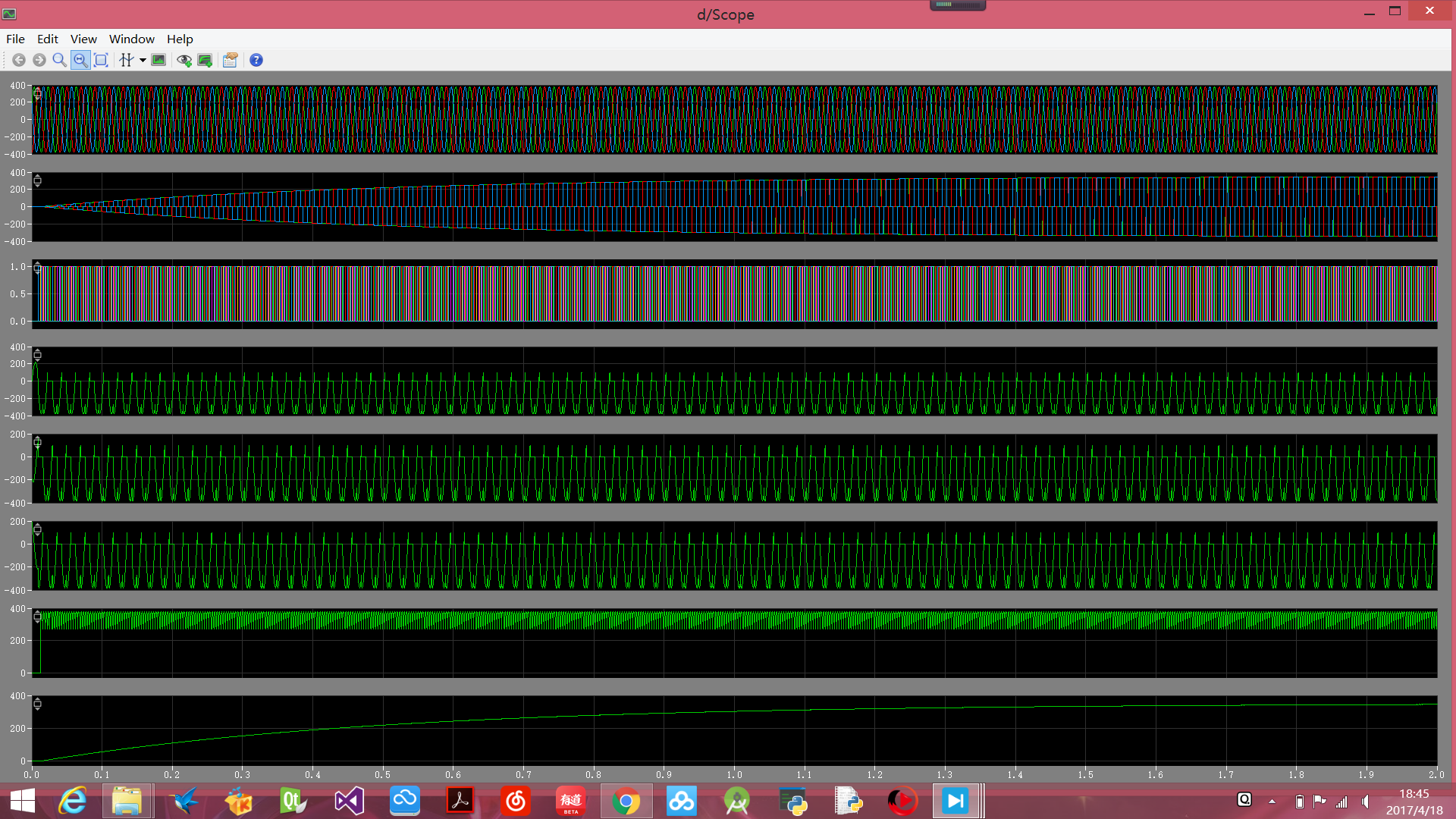
Task: Show hidden system tray icons
Action: point(1272,802)
